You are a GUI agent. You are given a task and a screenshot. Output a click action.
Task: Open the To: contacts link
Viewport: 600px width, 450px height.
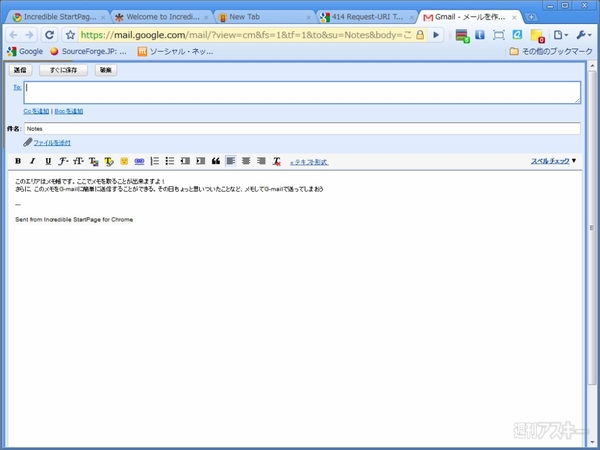[17, 87]
